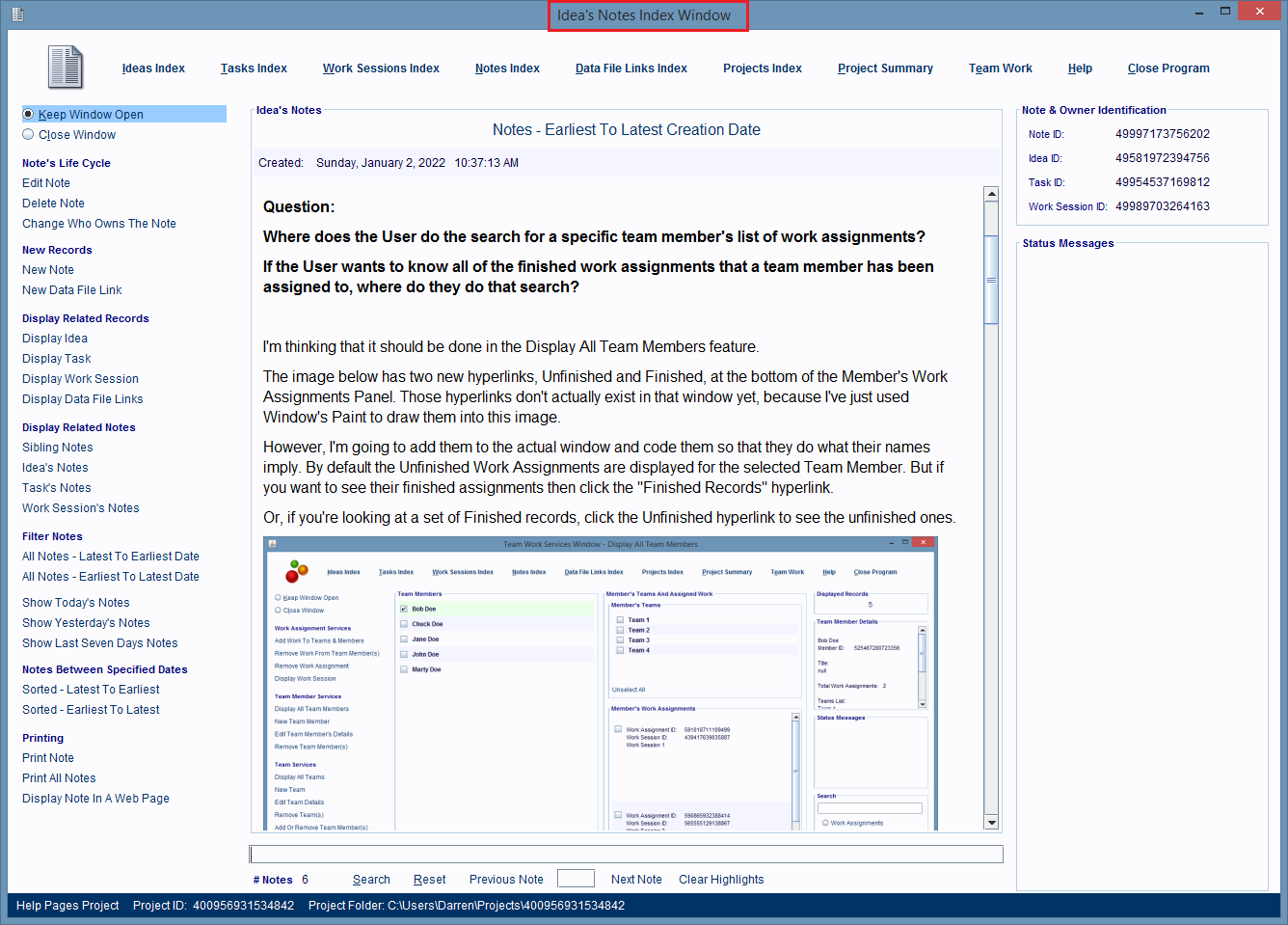Click the Edit Note link
1288x925 pixels.
(46, 183)
